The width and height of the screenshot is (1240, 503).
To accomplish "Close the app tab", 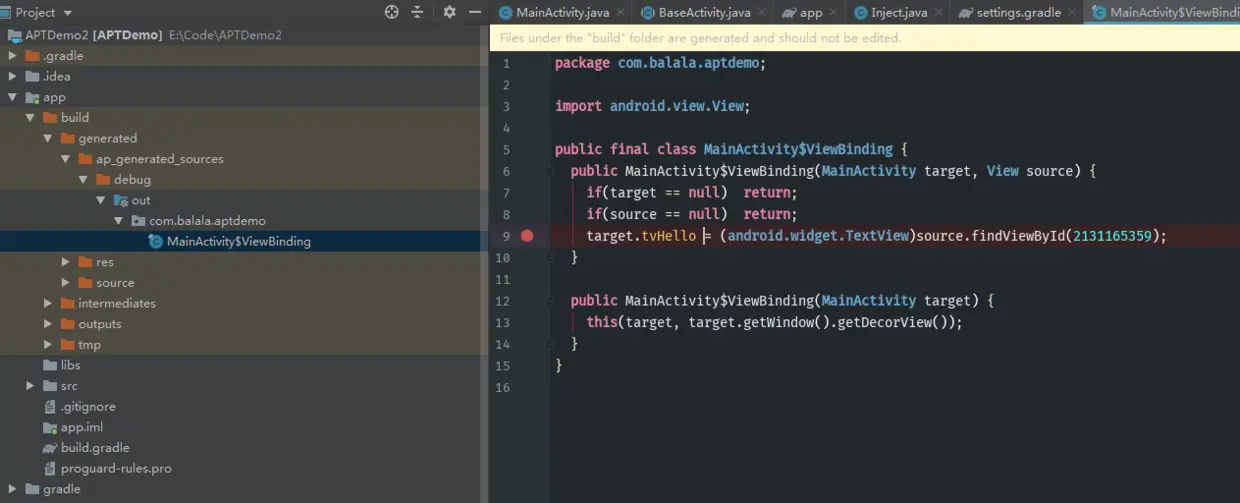I will (x=834, y=13).
